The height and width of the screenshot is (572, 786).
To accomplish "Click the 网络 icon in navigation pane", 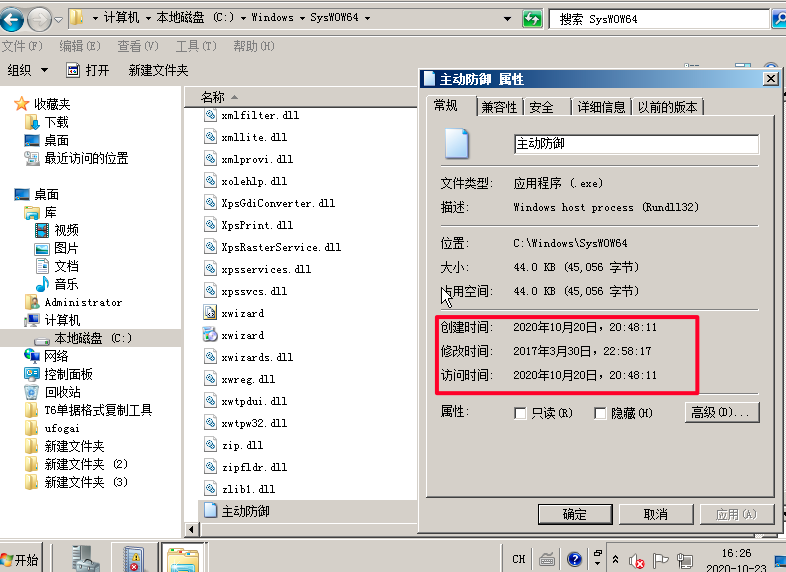I will click(x=32, y=356).
